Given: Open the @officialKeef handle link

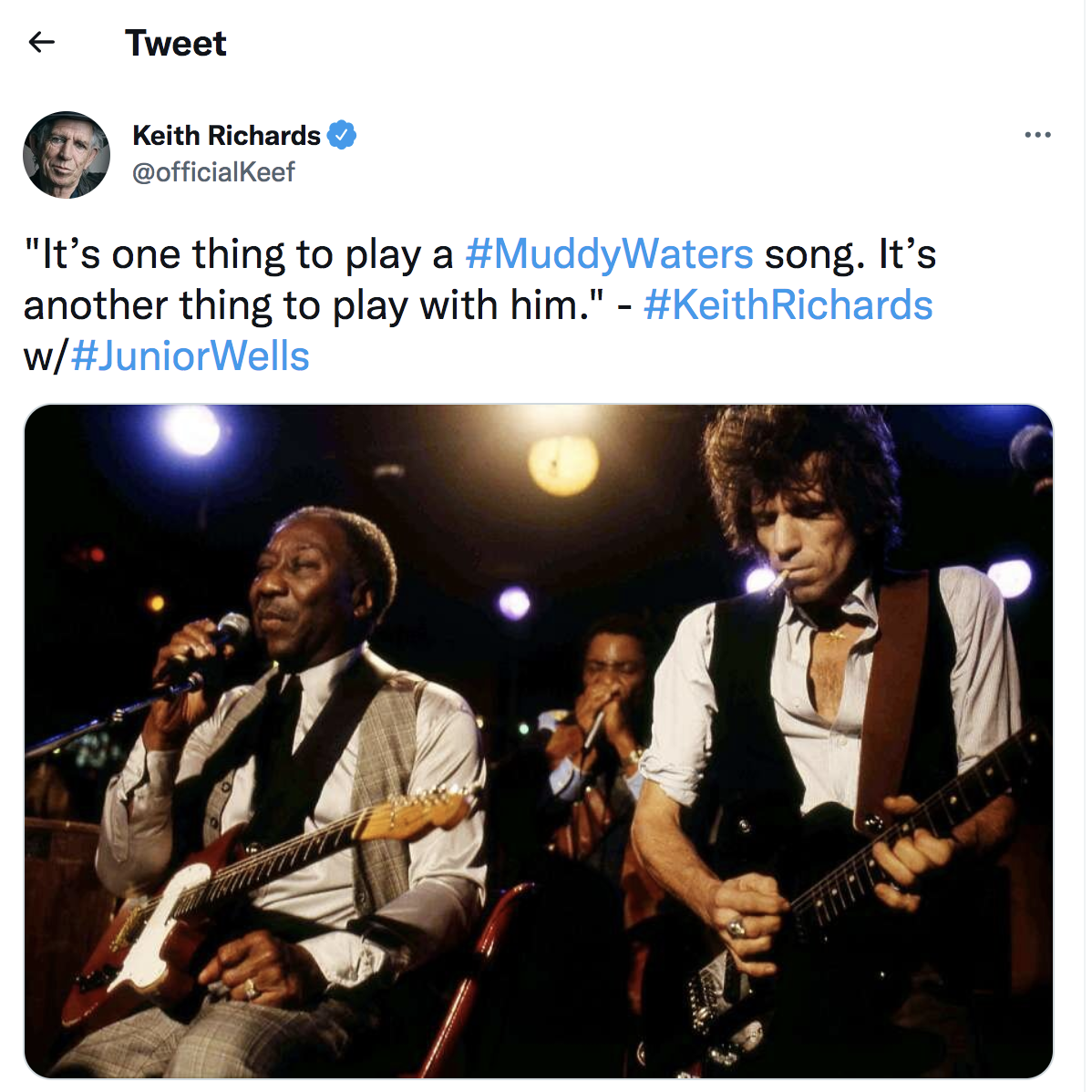Looking at the screenshot, I should pos(214,172).
